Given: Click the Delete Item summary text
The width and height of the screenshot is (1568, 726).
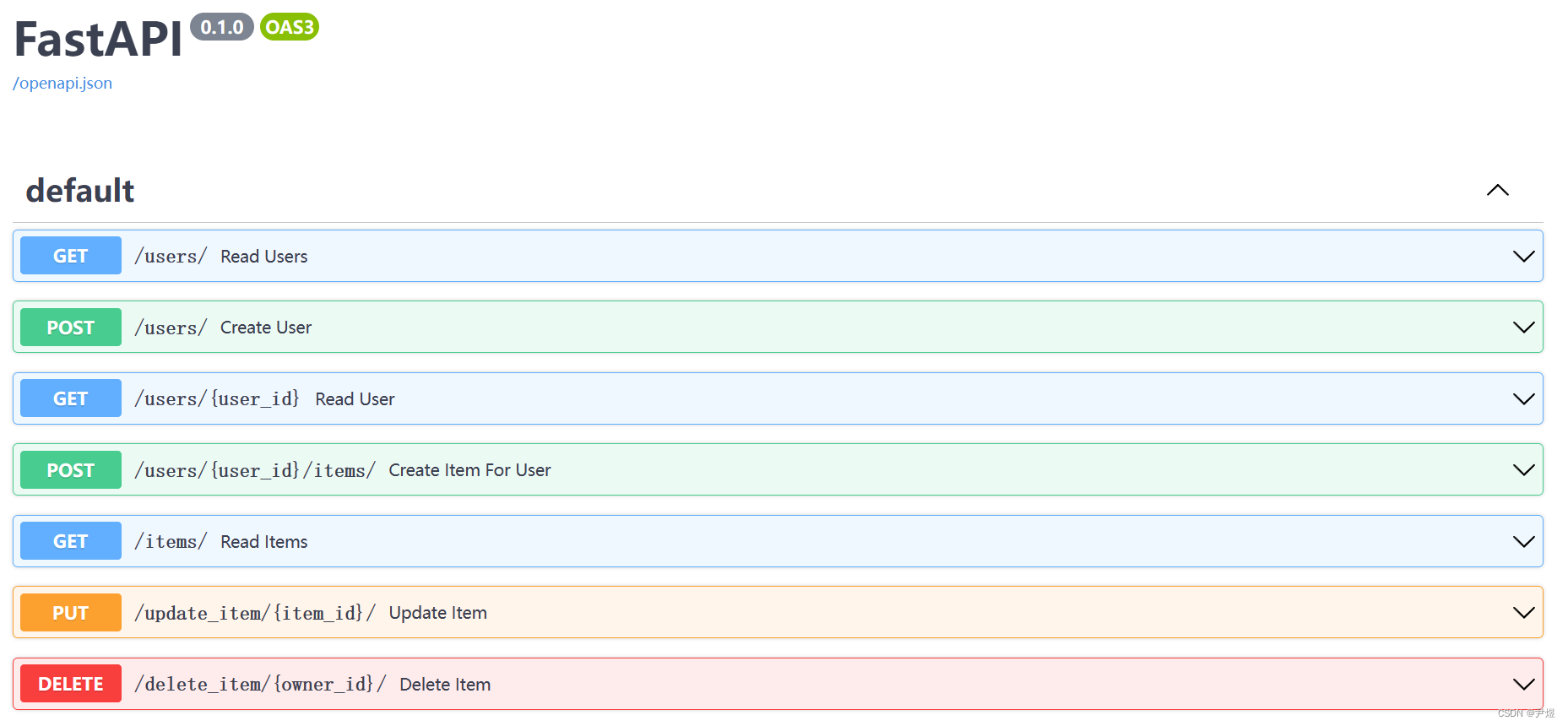Looking at the screenshot, I should pos(445,685).
